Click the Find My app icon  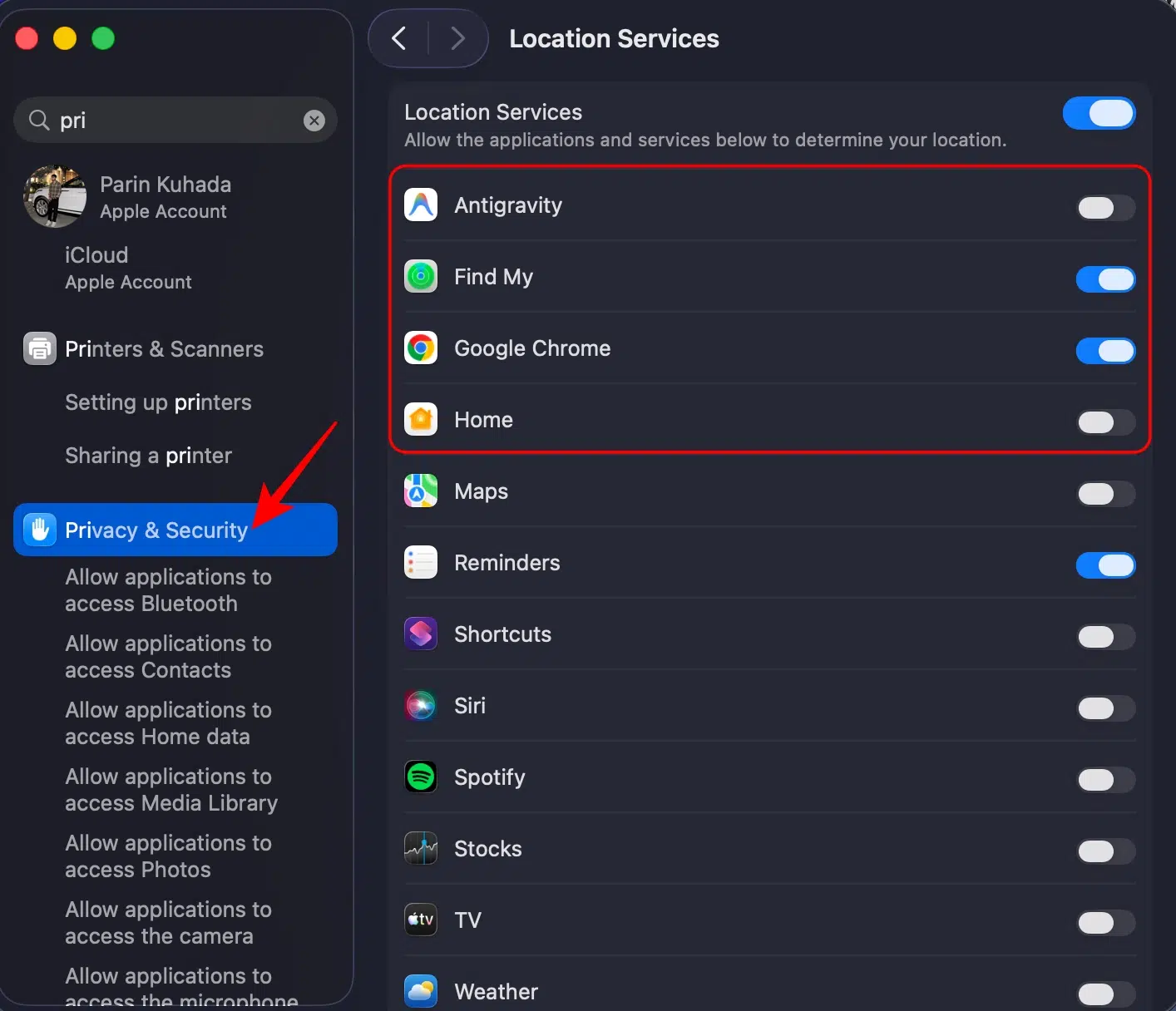pos(421,277)
